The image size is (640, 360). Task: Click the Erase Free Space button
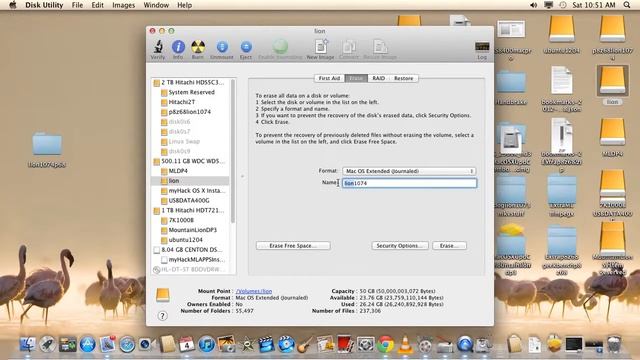click(293, 246)
